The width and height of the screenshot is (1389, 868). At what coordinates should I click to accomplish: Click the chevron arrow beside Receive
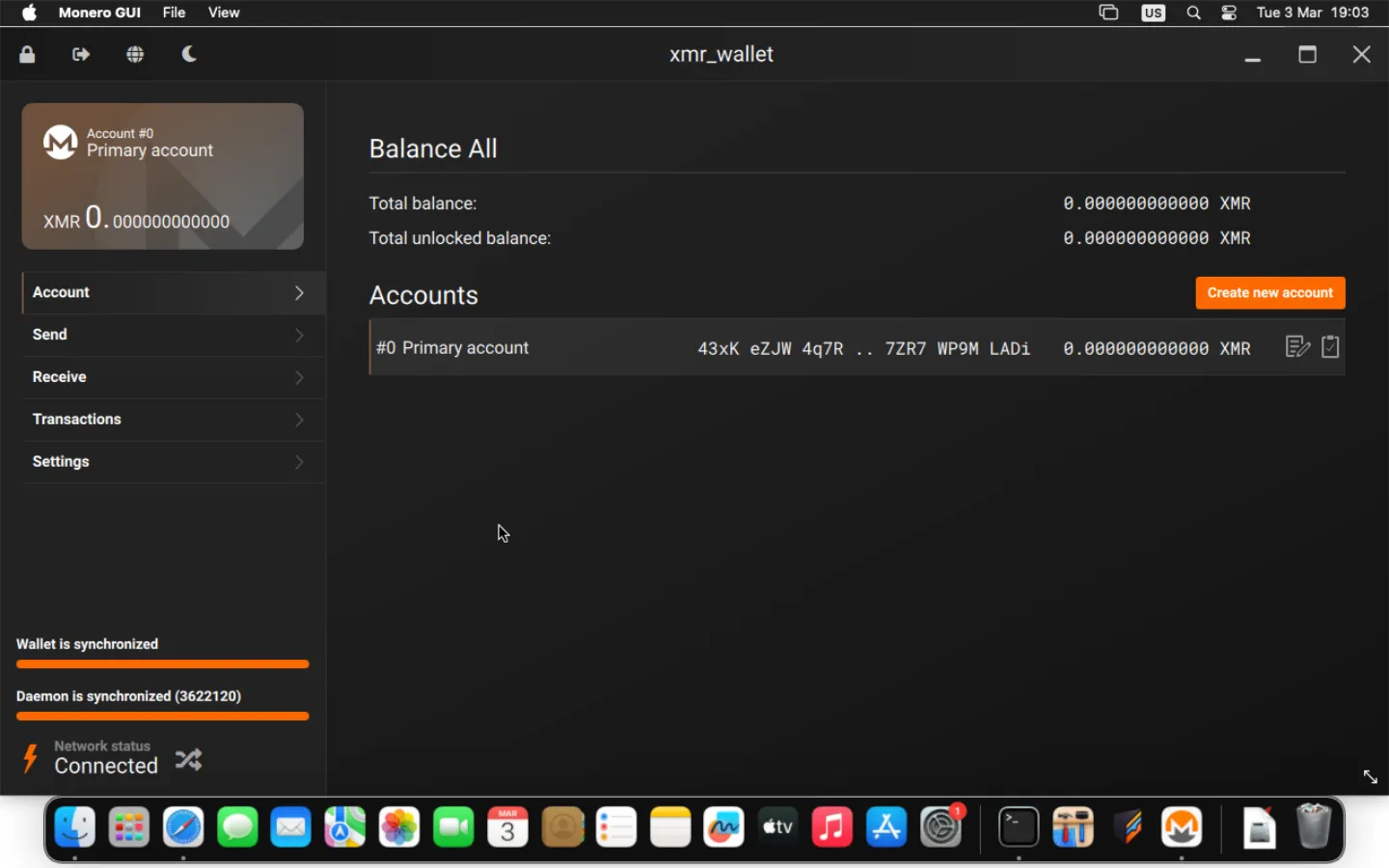pos(299,377)
